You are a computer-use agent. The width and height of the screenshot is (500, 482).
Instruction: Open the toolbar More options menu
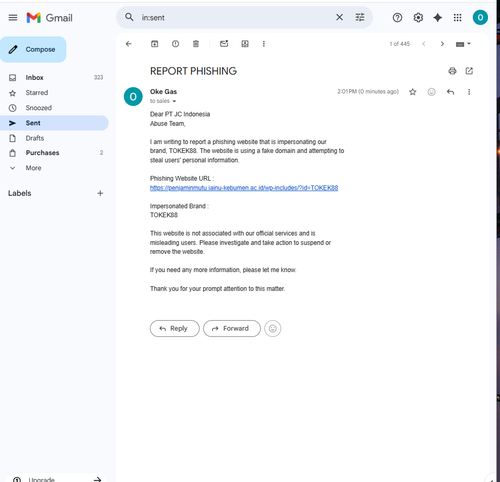tap(264, 44)
